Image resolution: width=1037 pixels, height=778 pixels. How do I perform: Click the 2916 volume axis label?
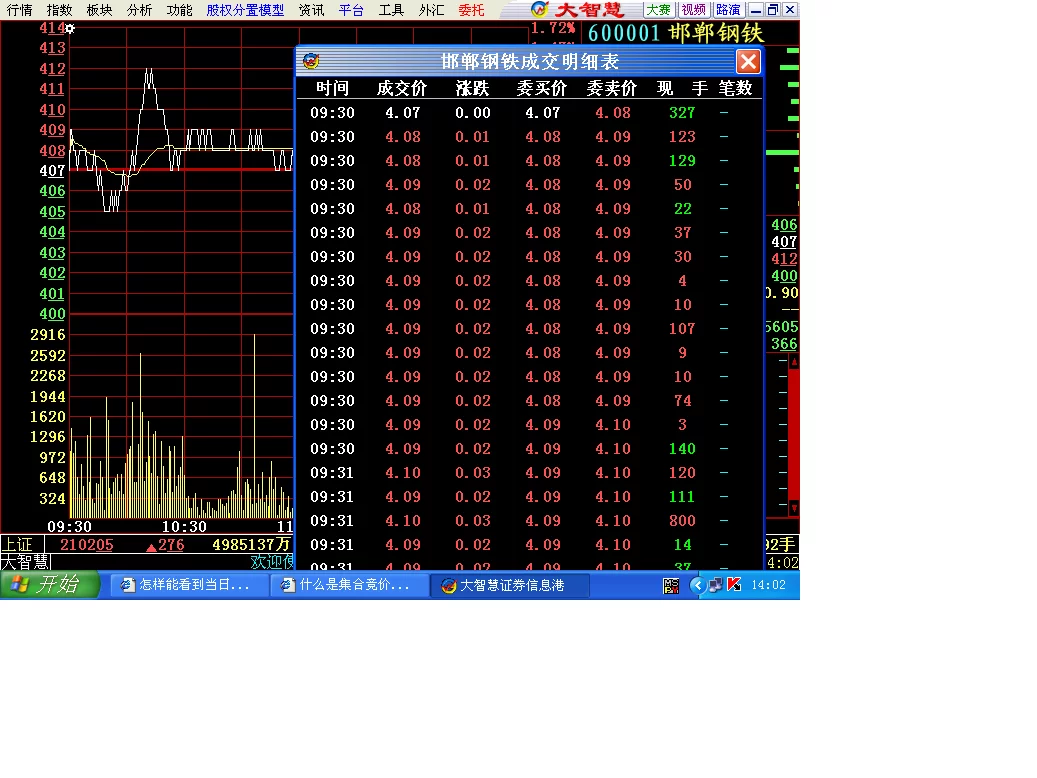(x=48, y=335)
